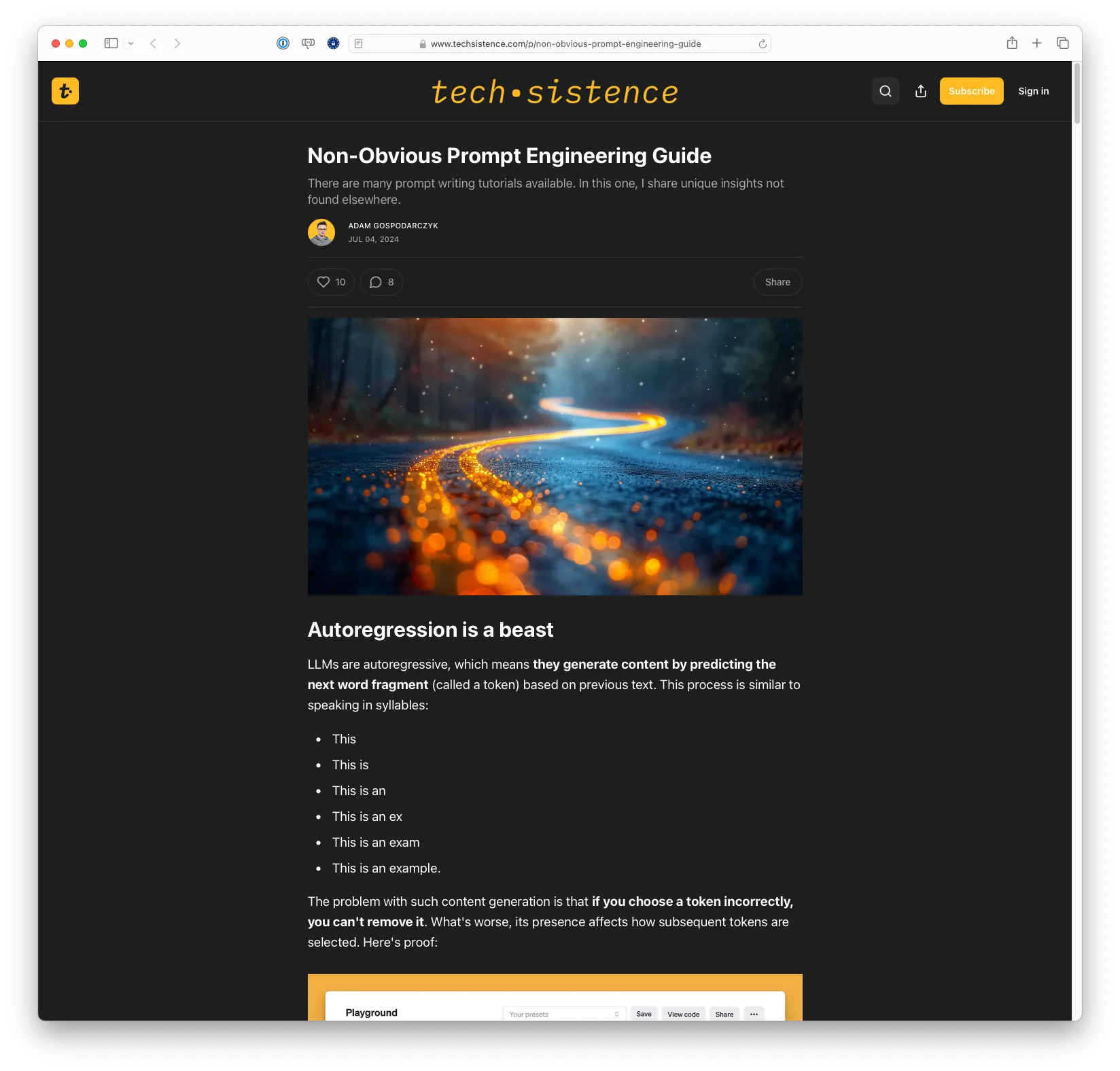Click the yellow Techsistence "t" logo icon
The width and height of the screenshot is (1120, 1071).
65,91
